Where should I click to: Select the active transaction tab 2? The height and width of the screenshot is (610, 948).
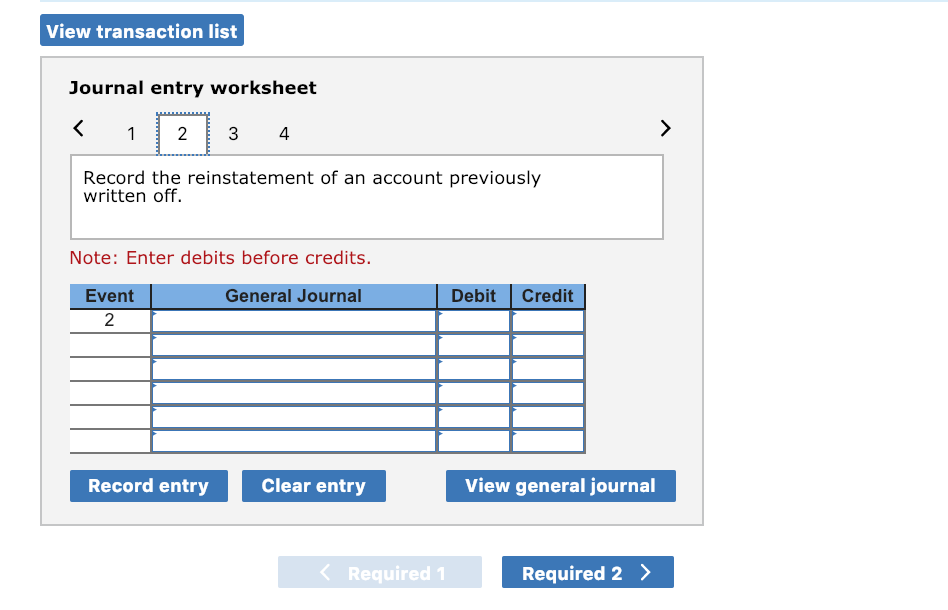[182, 133]
